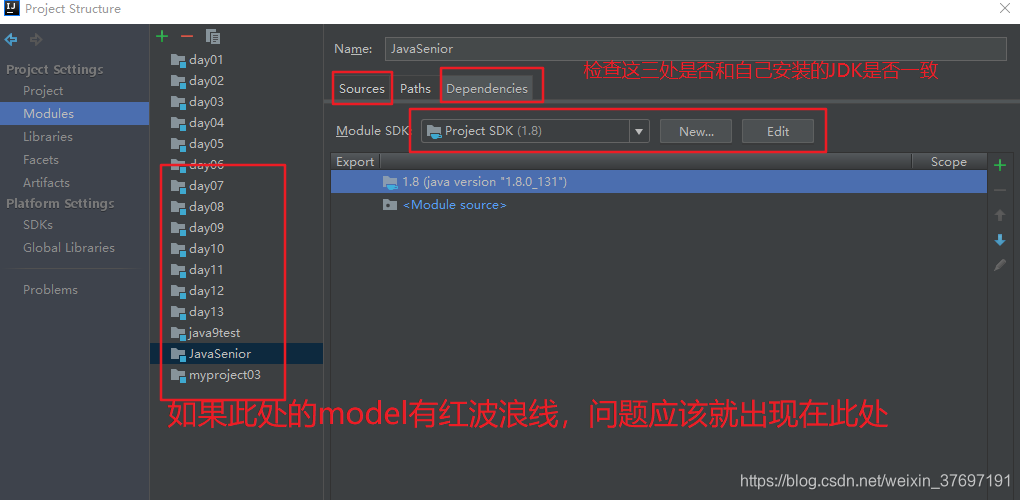
Task: Click the IntelliJ IDEA logo icon
Action: (12, 9)
